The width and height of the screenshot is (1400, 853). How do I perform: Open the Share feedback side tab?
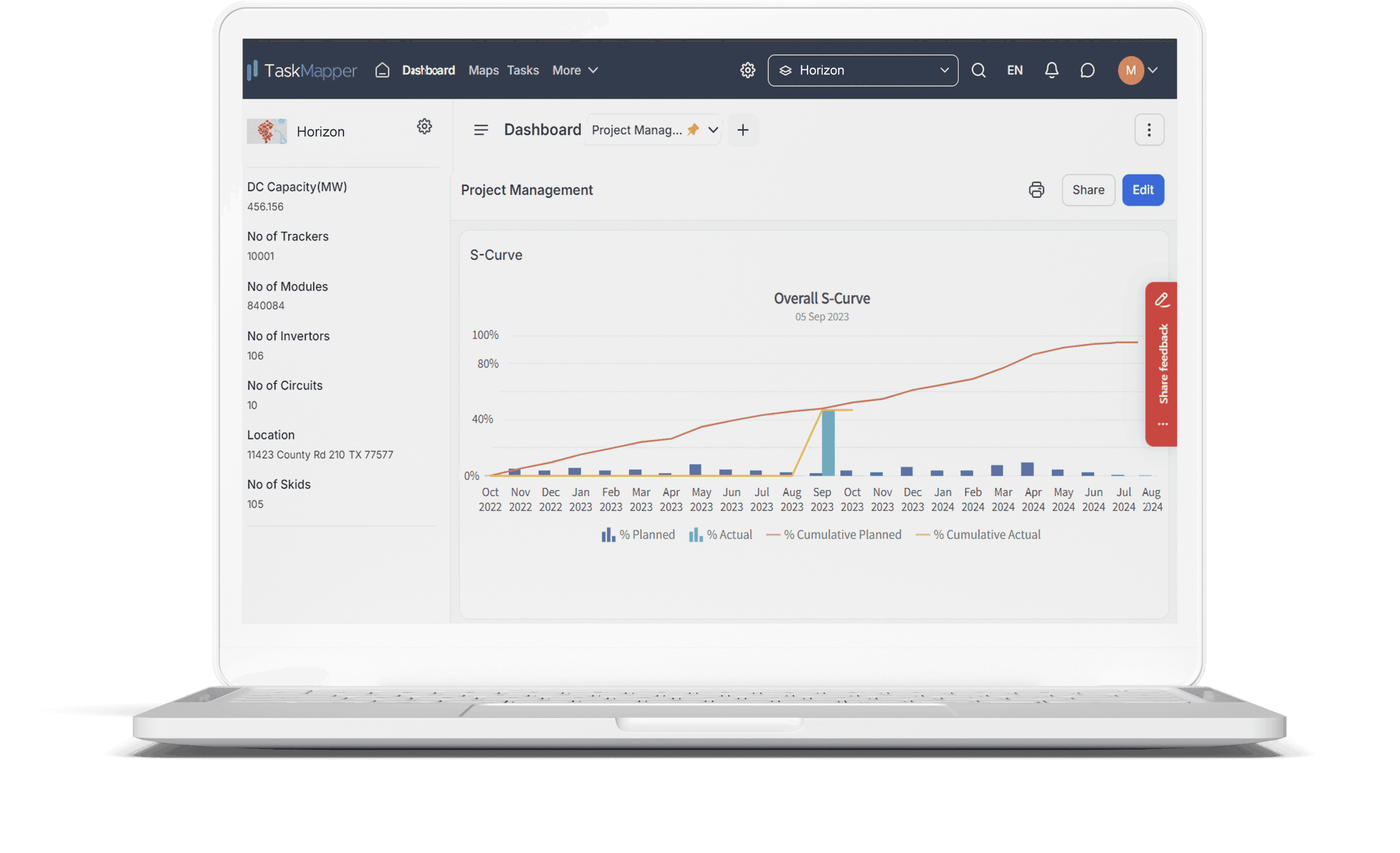1161,364
